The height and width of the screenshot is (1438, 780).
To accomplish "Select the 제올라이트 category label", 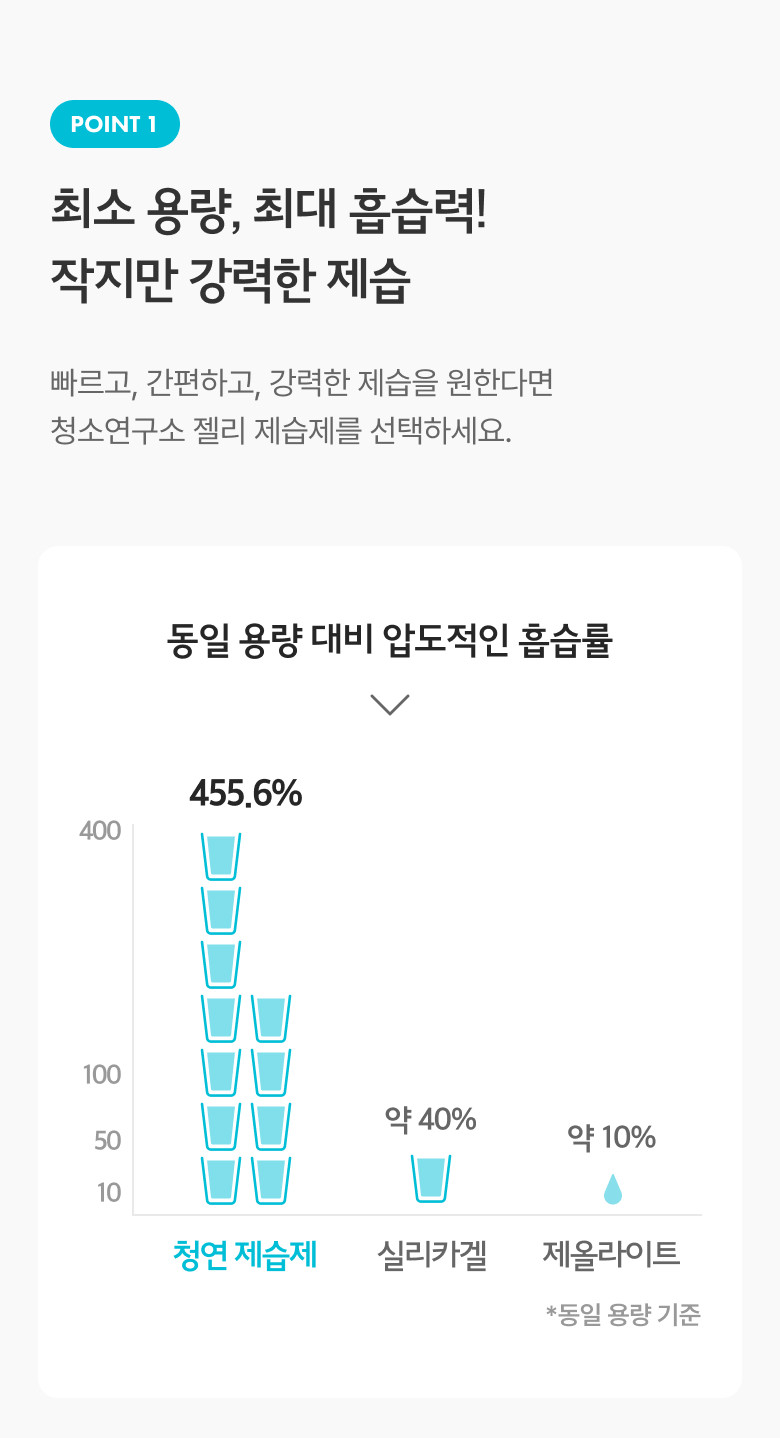I will coord(611,1254).
